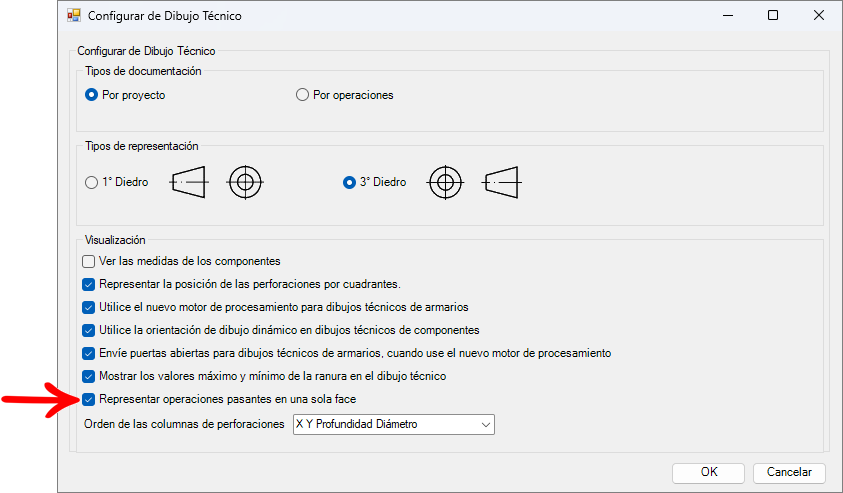Click the Tipos de representación group label
Image resolution: width=843 pixels, height=493 pixels.
141,146
